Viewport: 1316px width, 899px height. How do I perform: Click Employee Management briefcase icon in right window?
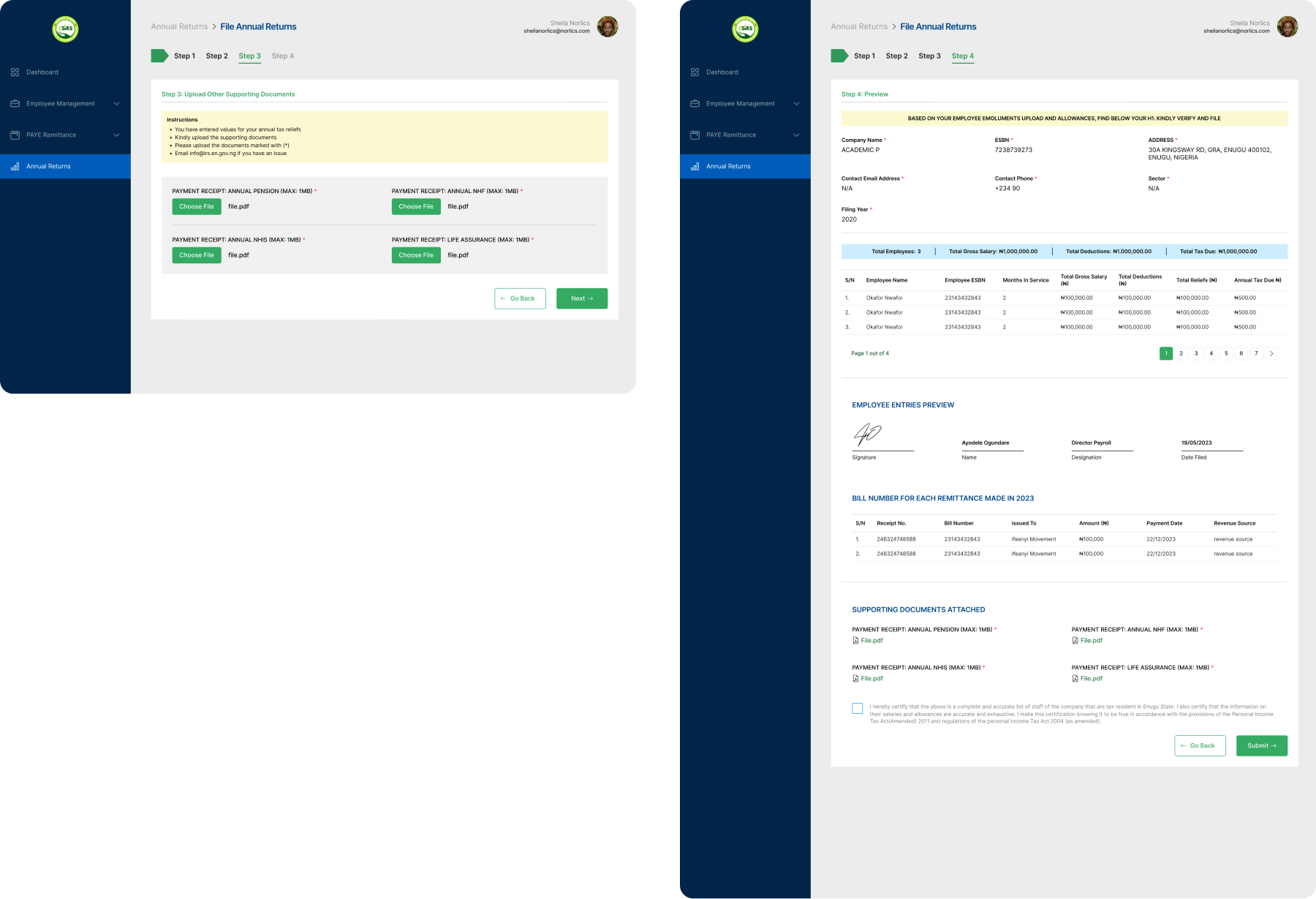[x=695, y=104]
